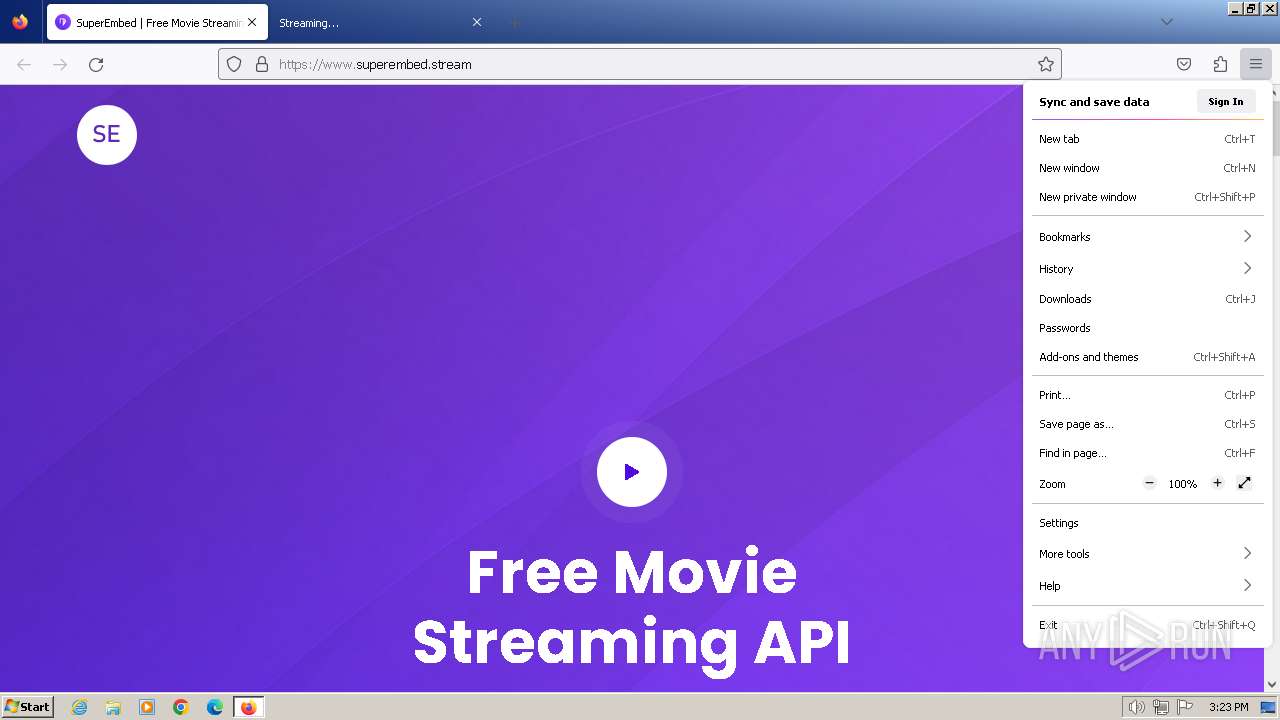Select the SuperEmbed tab
The image size is (1280, 720).
pyautogui.click(x=157, y=22)
